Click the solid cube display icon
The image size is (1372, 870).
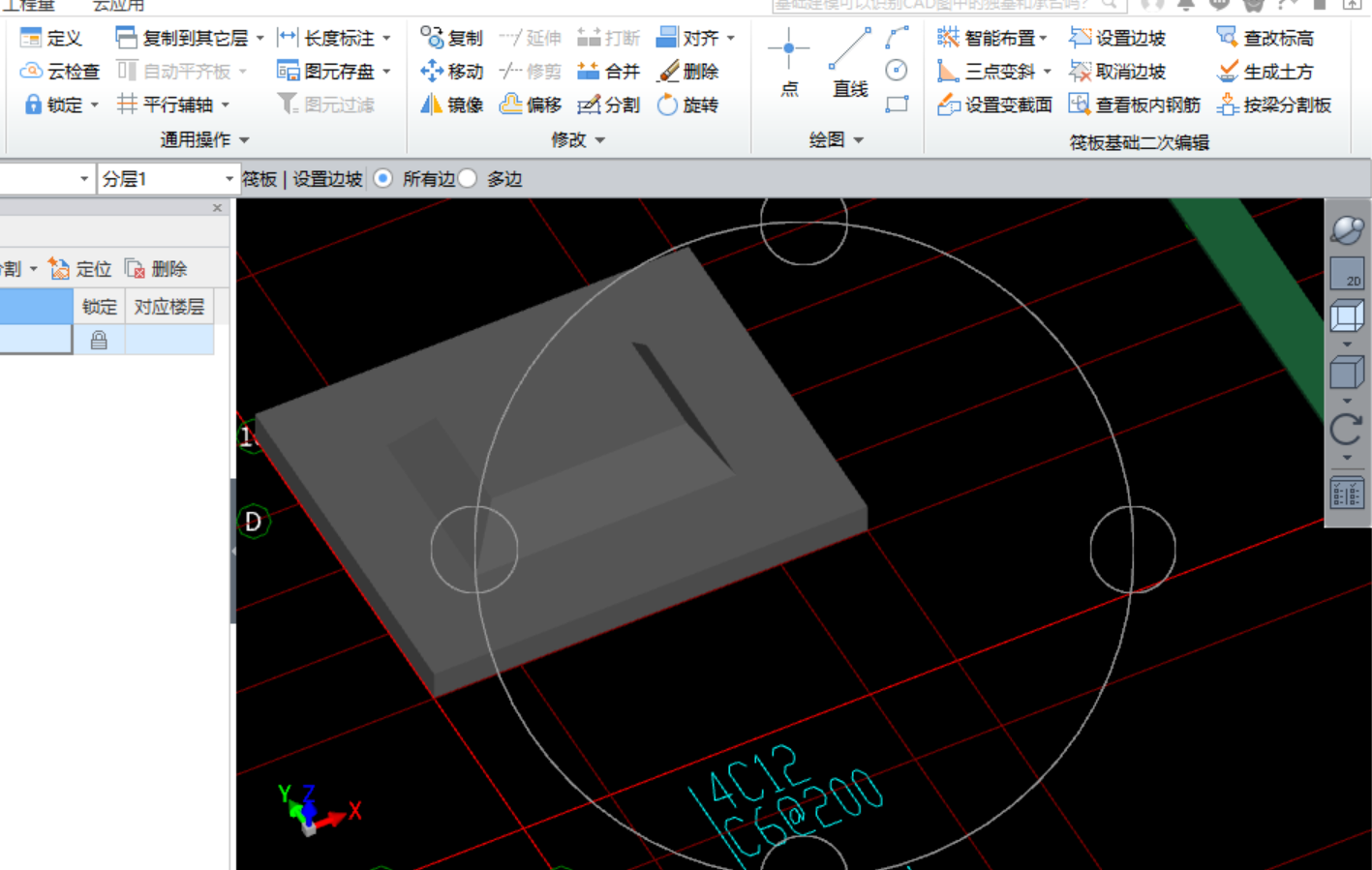(1347, 372)
